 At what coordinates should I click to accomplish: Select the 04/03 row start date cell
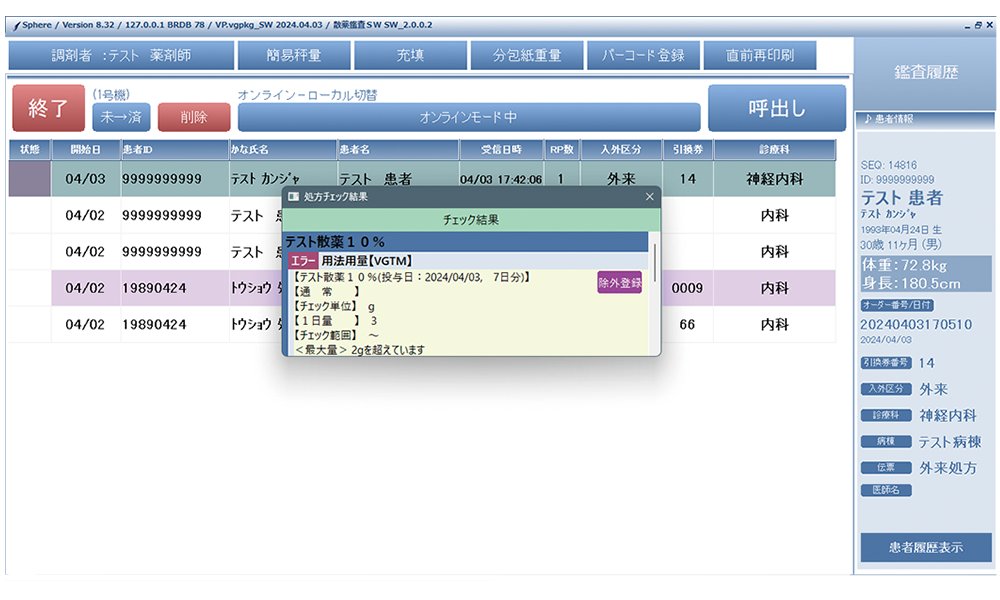tap(85, 179)
